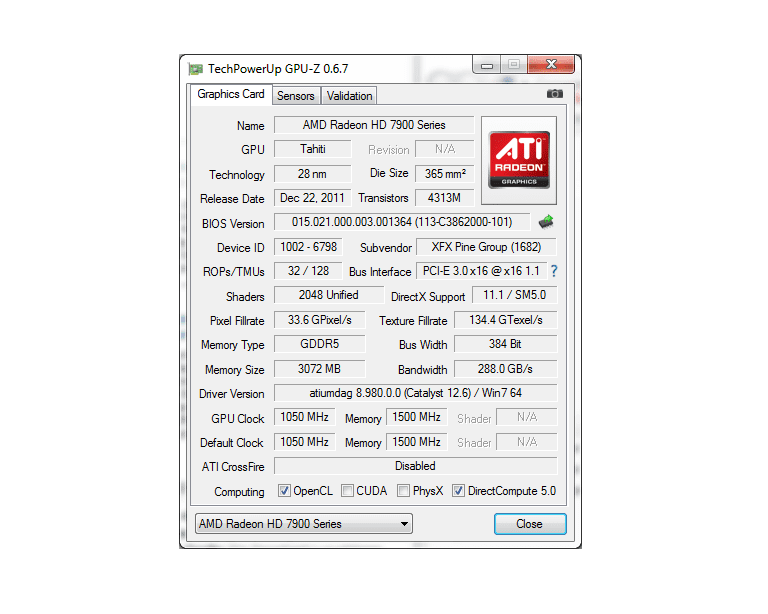
Task: Click the Bandwidth field 288.0 GB/s
Action: (x=506, y=369)
